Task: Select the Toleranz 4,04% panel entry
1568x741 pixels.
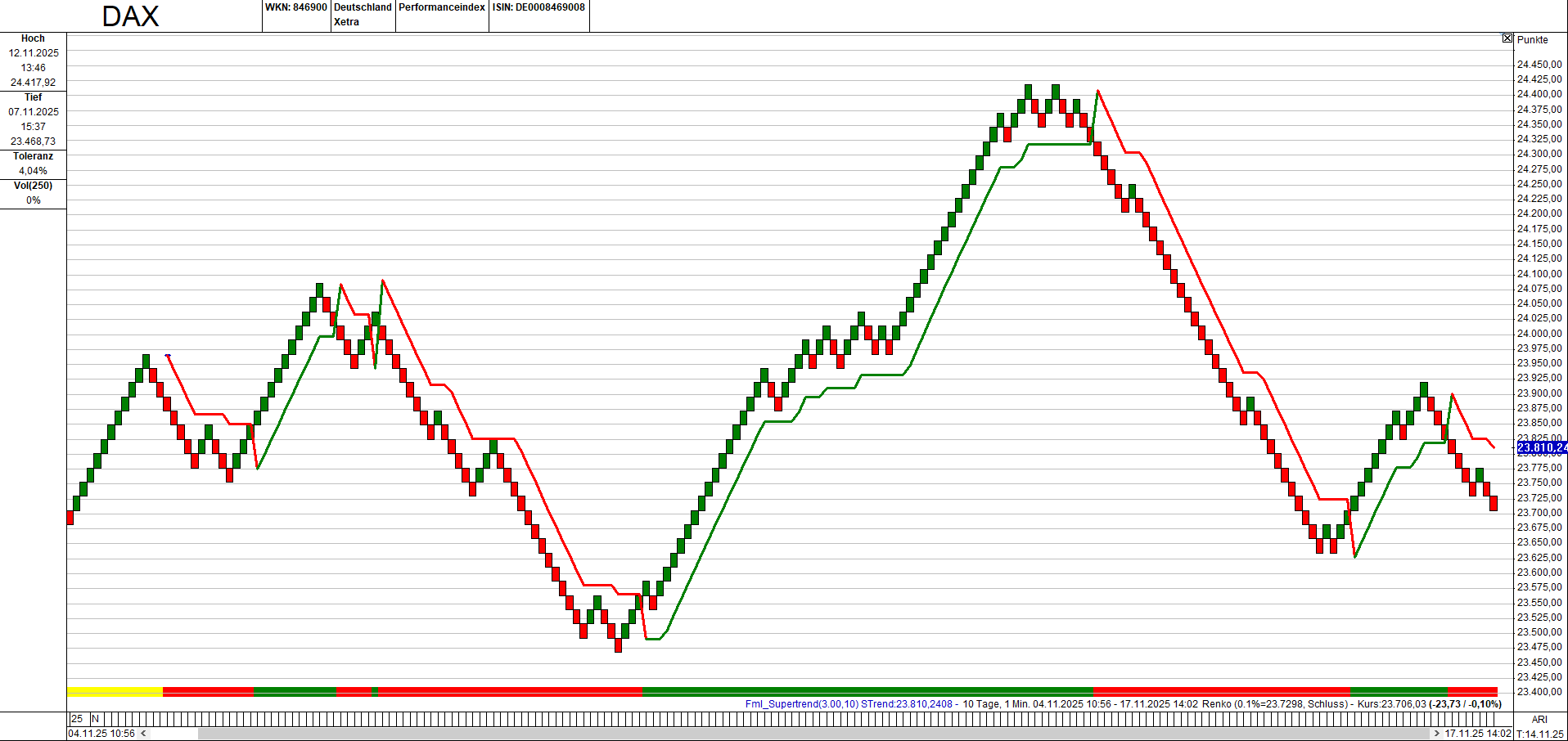Action: coord(33,162)
